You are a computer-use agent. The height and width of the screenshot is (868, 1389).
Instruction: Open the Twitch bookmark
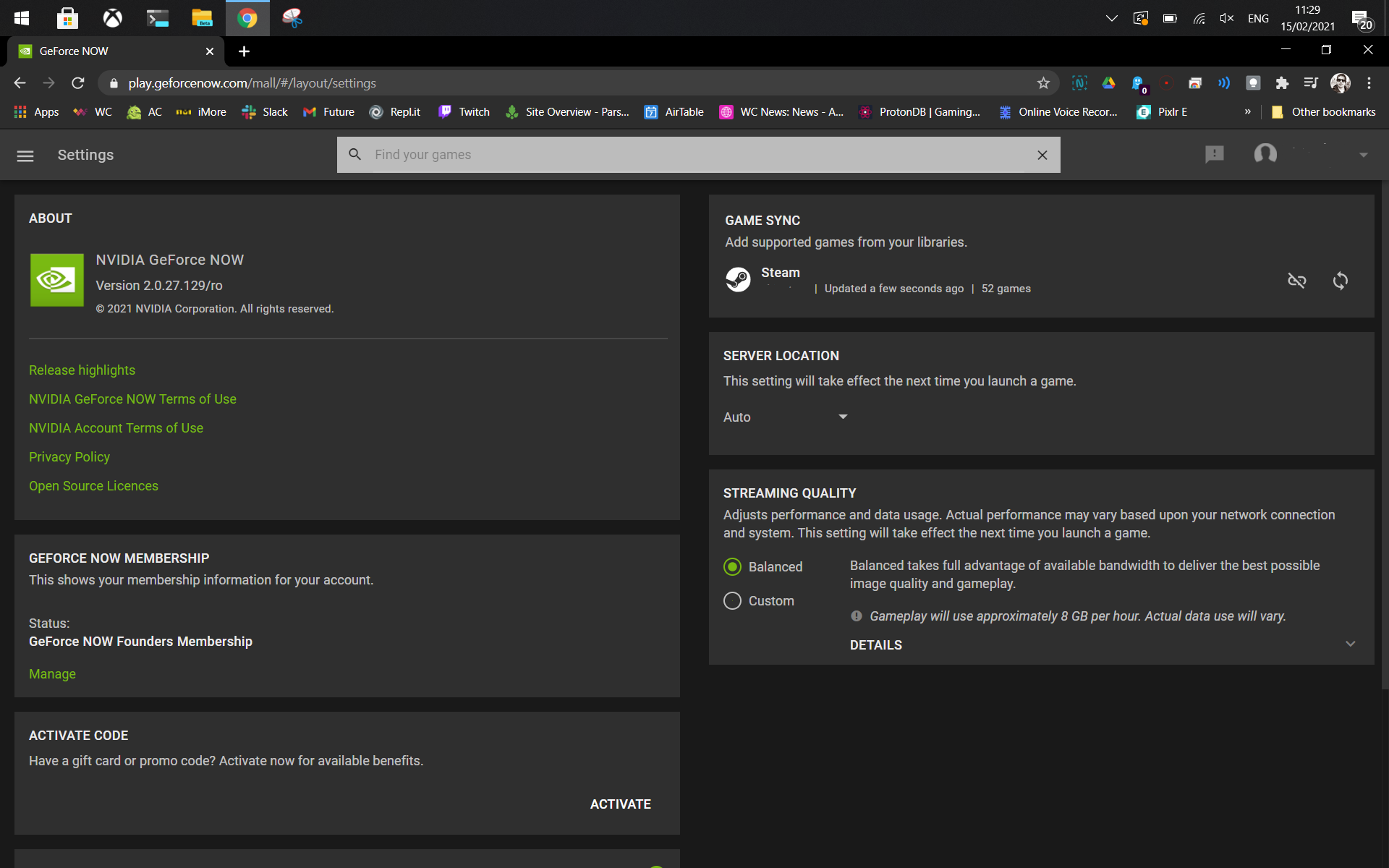(x=464, y=112)
